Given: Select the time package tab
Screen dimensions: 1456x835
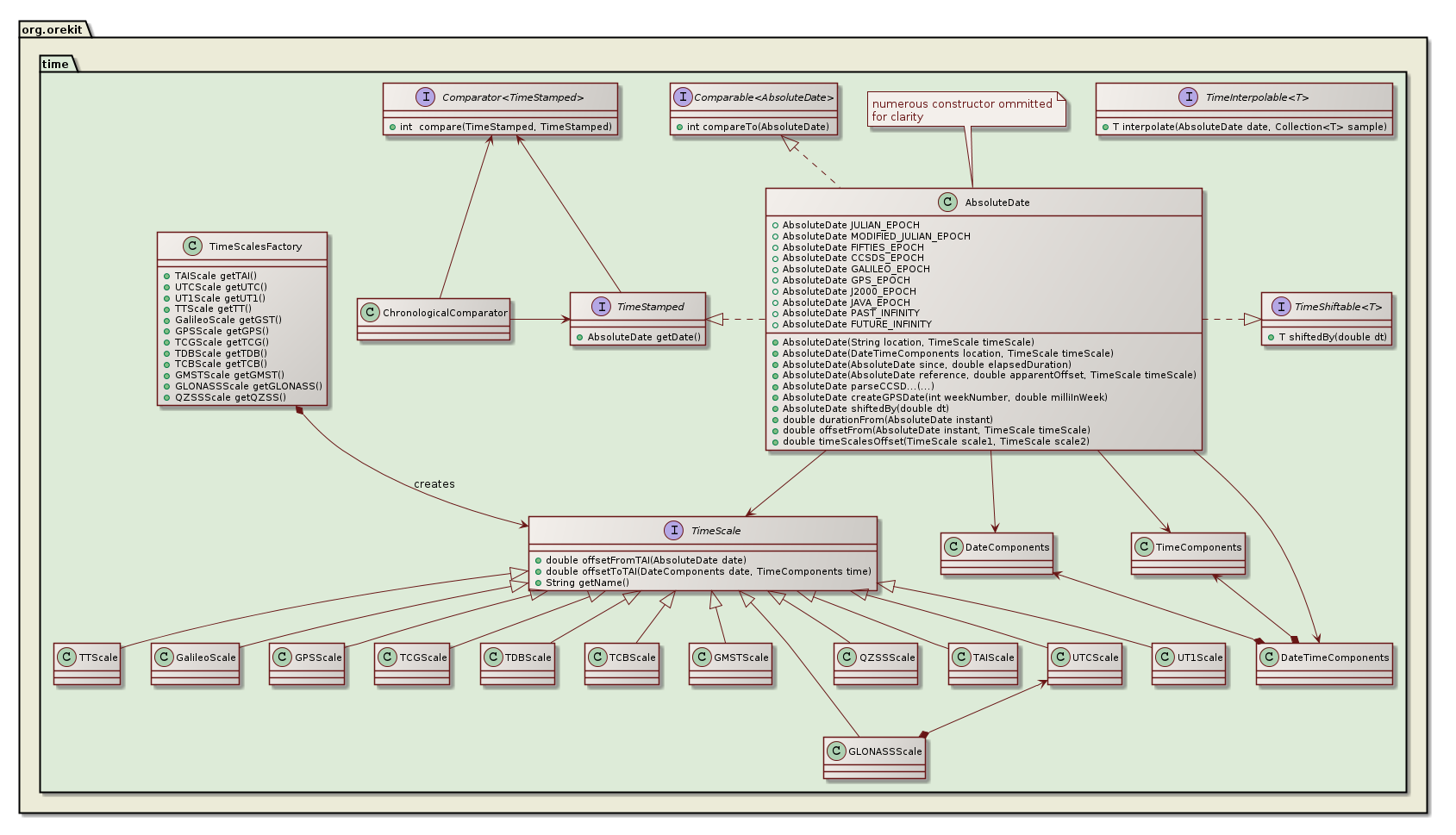Looking at the screenshot, I should (55, 64).
